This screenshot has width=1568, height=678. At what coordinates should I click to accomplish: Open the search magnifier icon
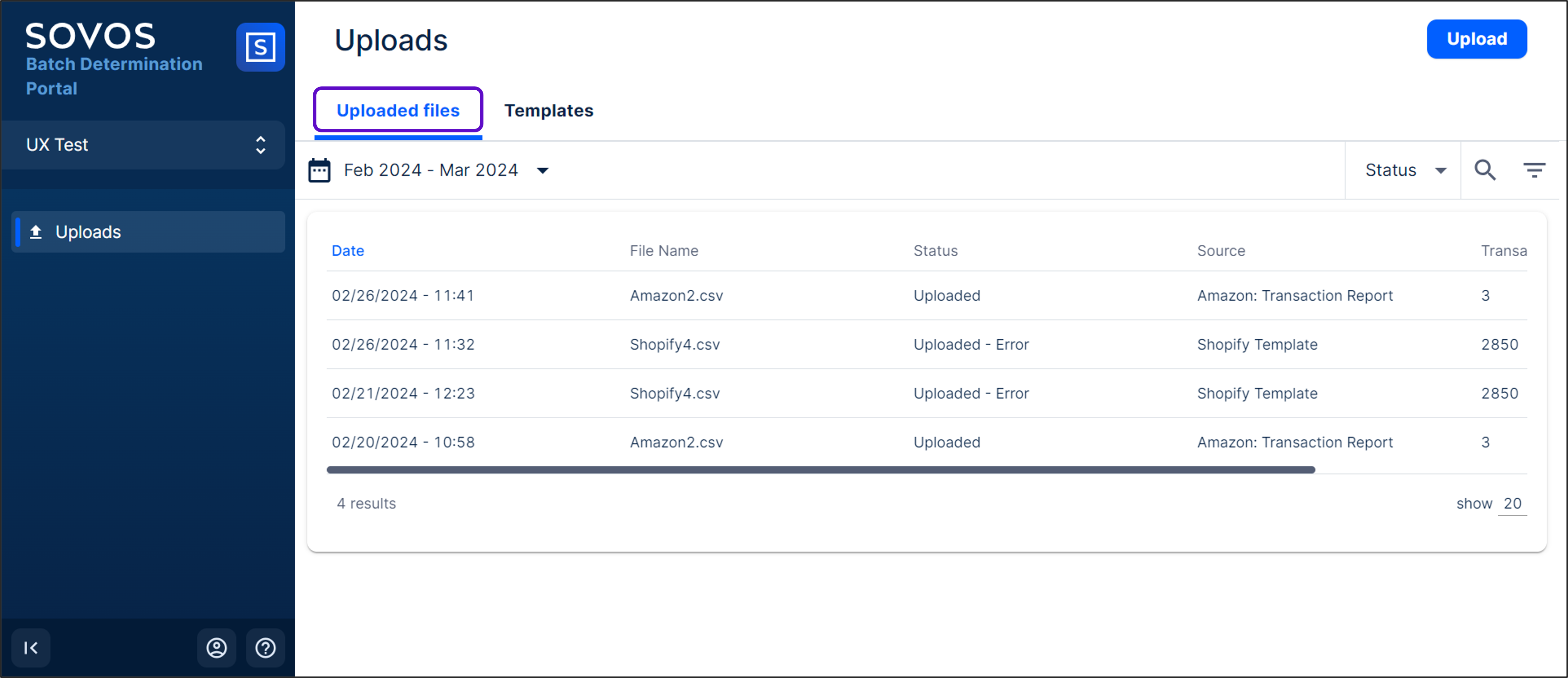click(x=1484, y=170)
